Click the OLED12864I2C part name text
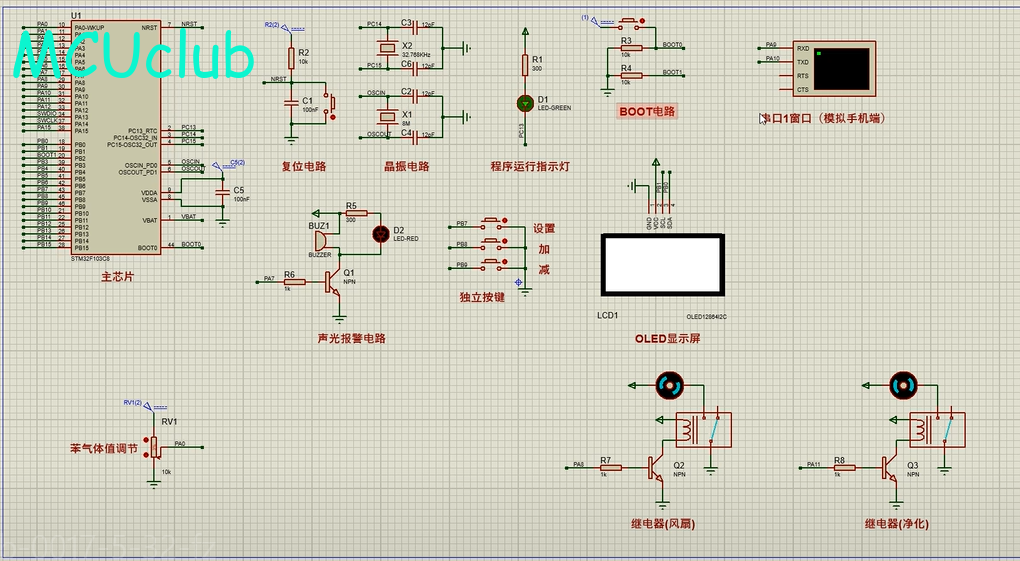The image size is (1020, 561). point(706,317)
